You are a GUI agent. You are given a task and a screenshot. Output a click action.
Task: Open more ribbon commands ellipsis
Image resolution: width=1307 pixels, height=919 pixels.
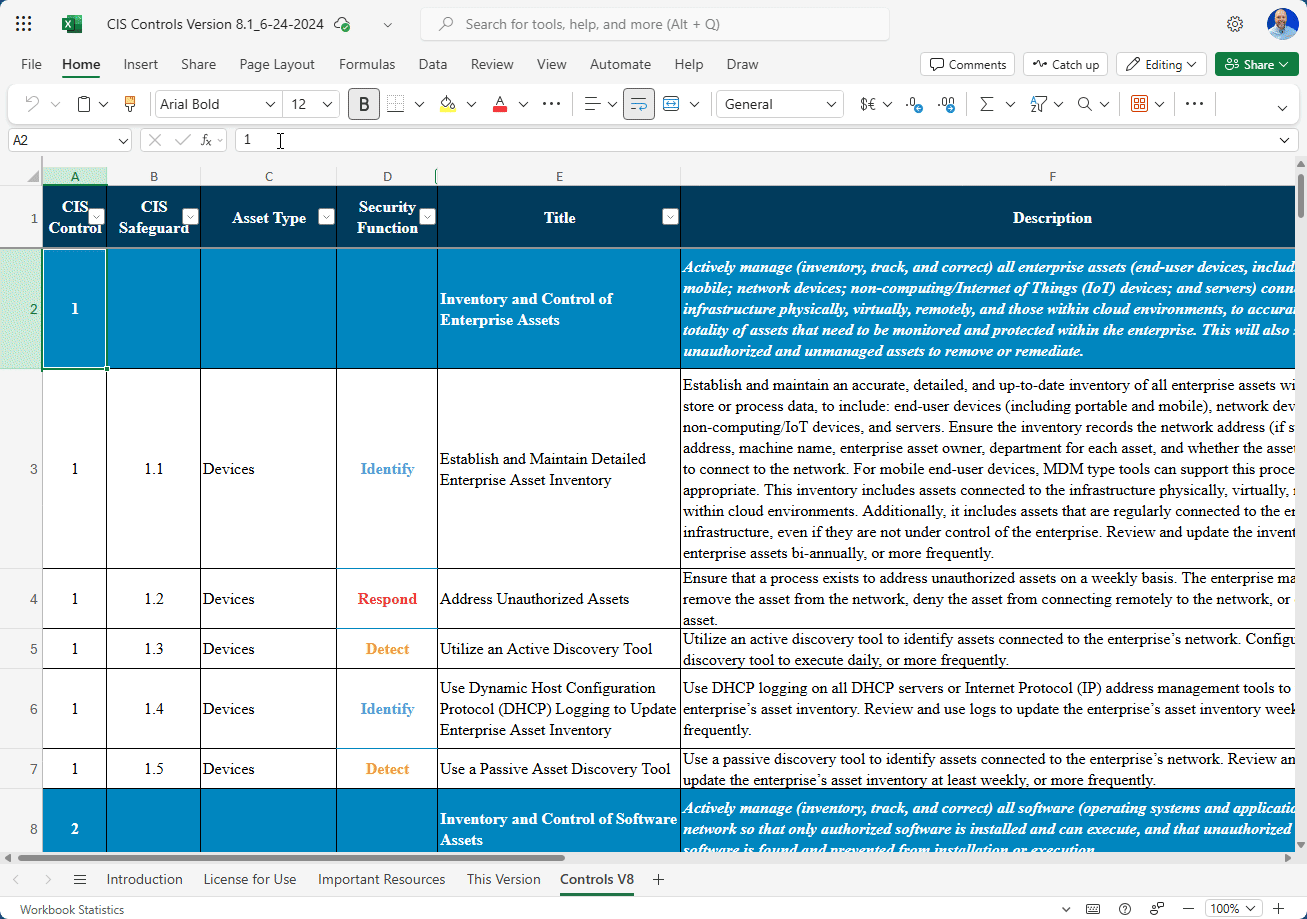pyautogui.click(x=1194, y=104)
